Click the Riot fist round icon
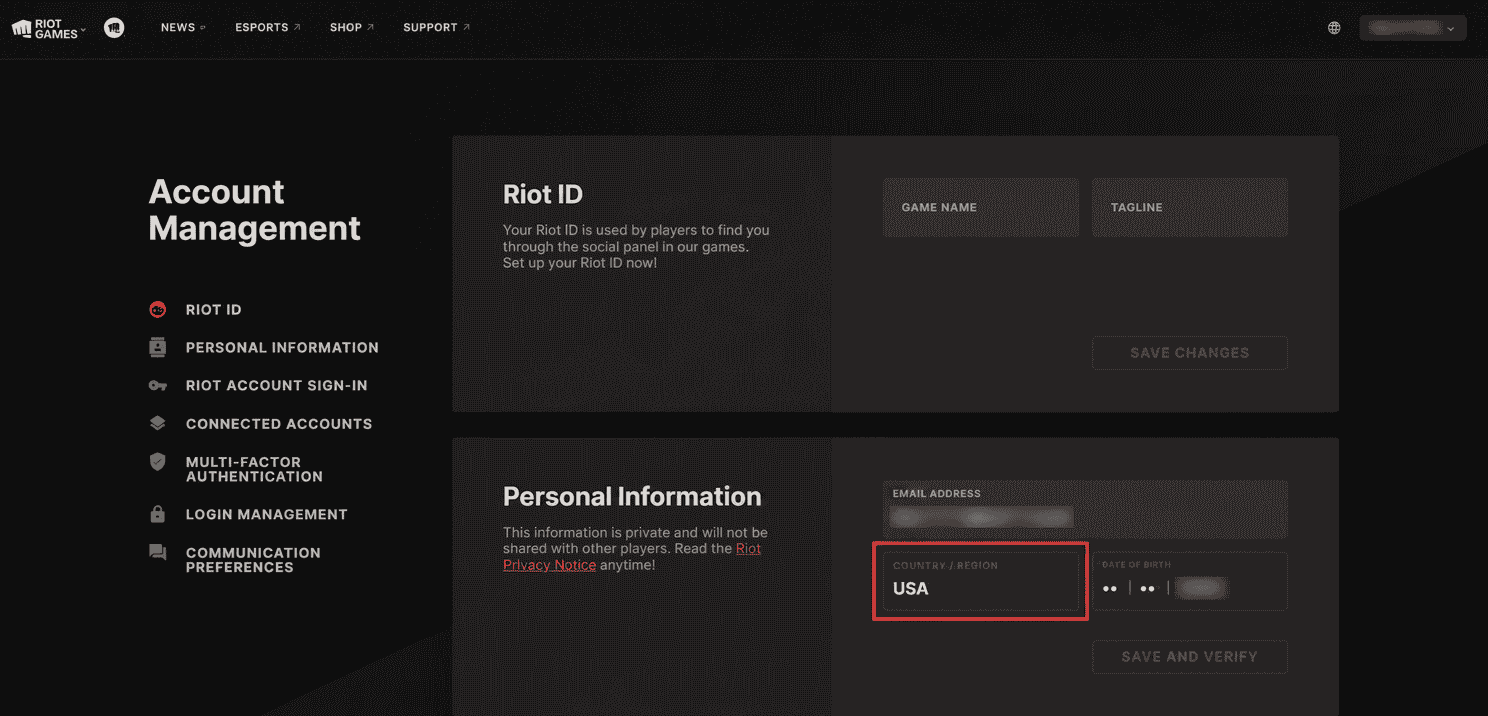 [x=115, y=28]
